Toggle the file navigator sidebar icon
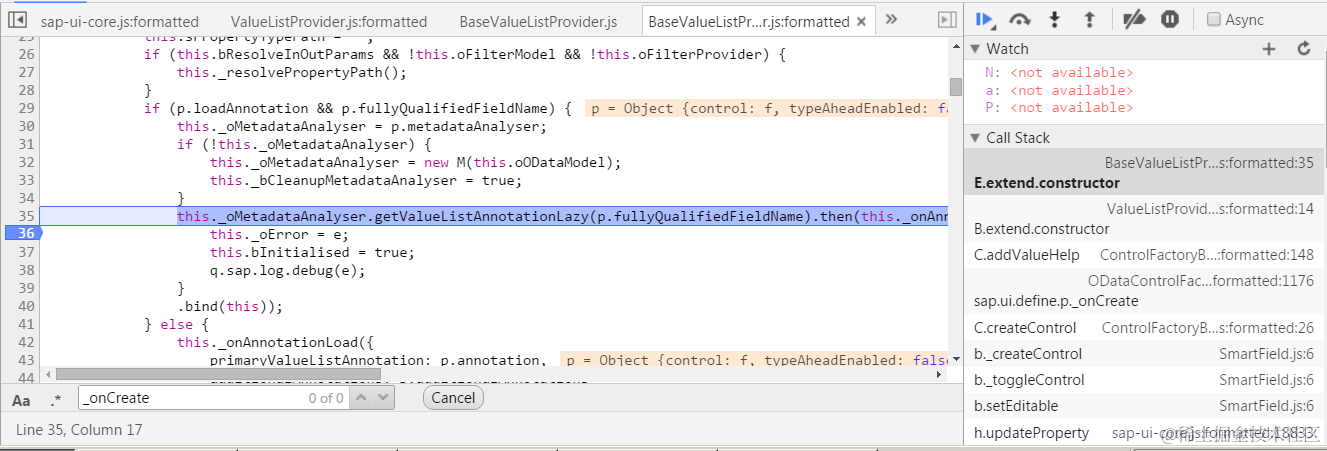This screenshot has width=1327, height=451. (17, 20)
